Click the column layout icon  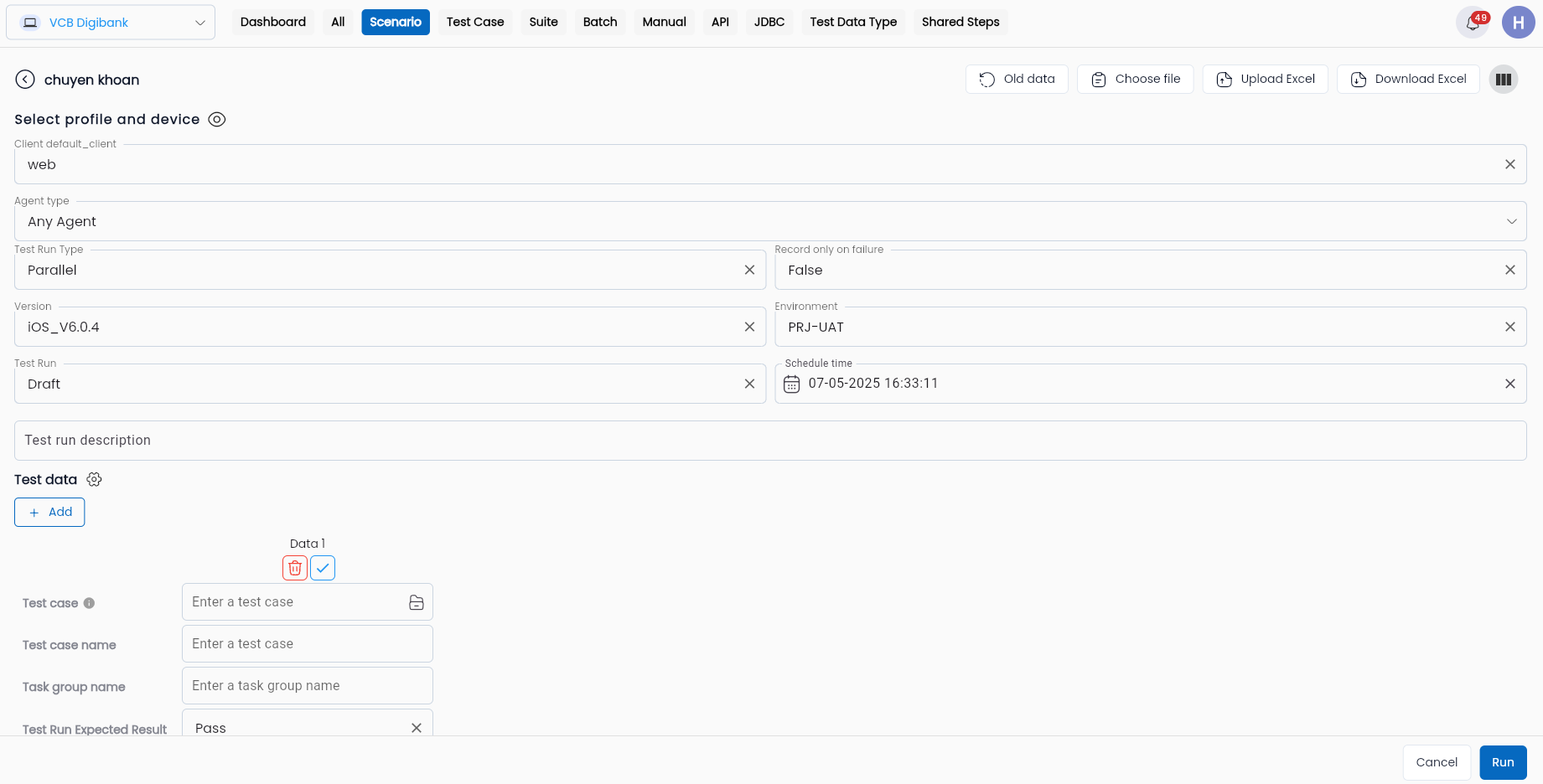tap(1504, 80)
